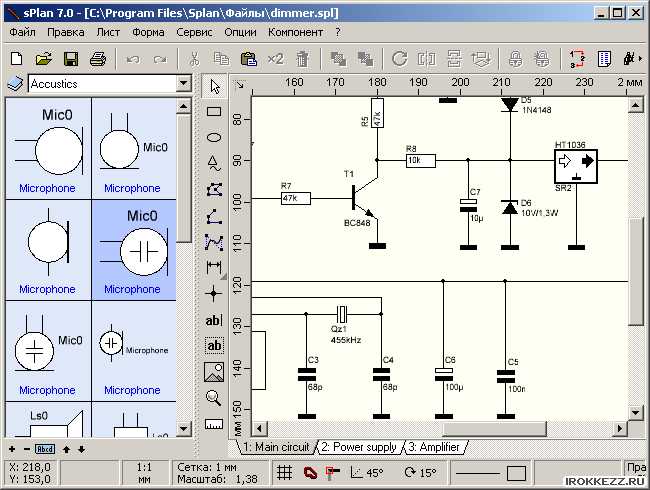Select the dimension measuring tool
The image size is (650, 490).
coord(213,267)
